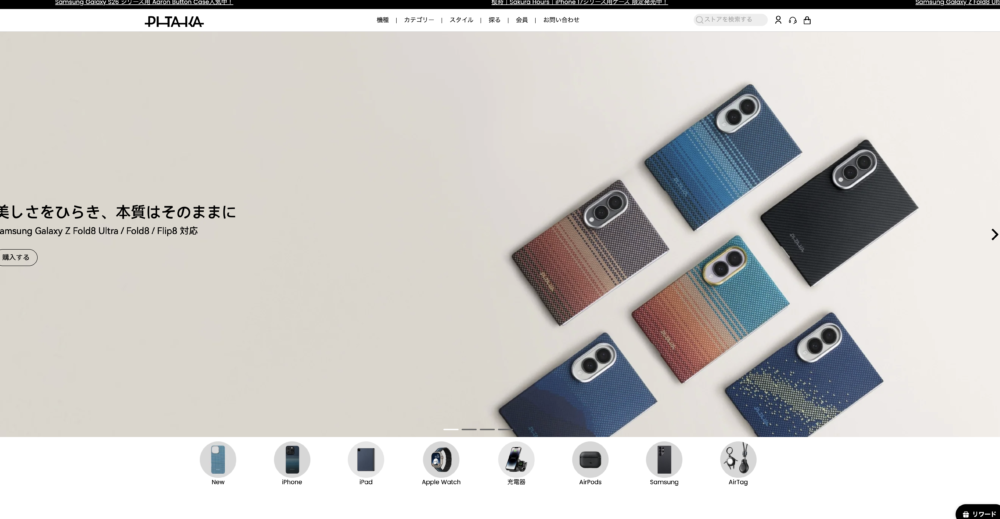The height and width of the screenshot is (519, 1000).
Task: Open the headset customer support icon
Action: tap(793, 20)
